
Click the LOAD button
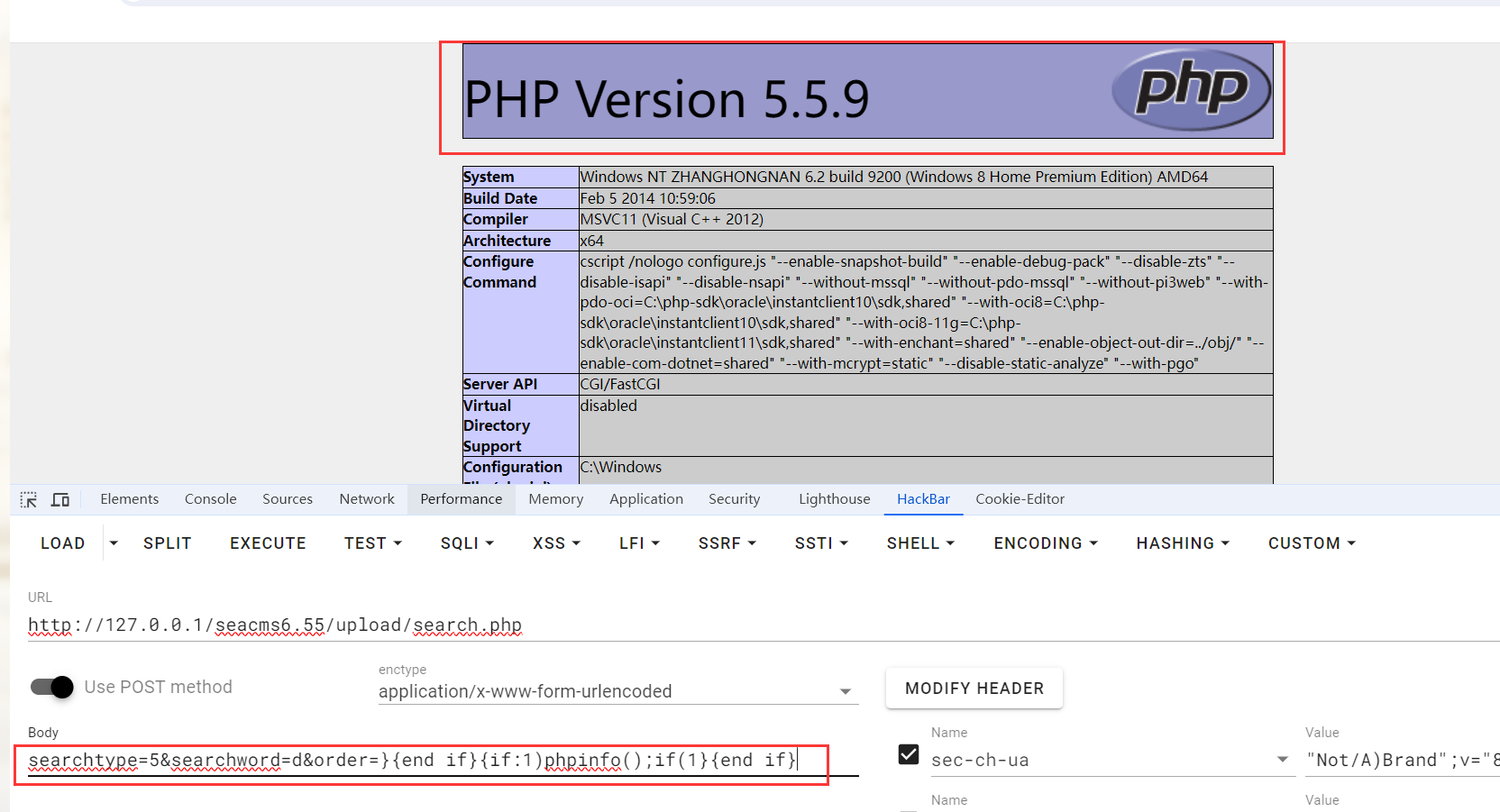point(62,543)
